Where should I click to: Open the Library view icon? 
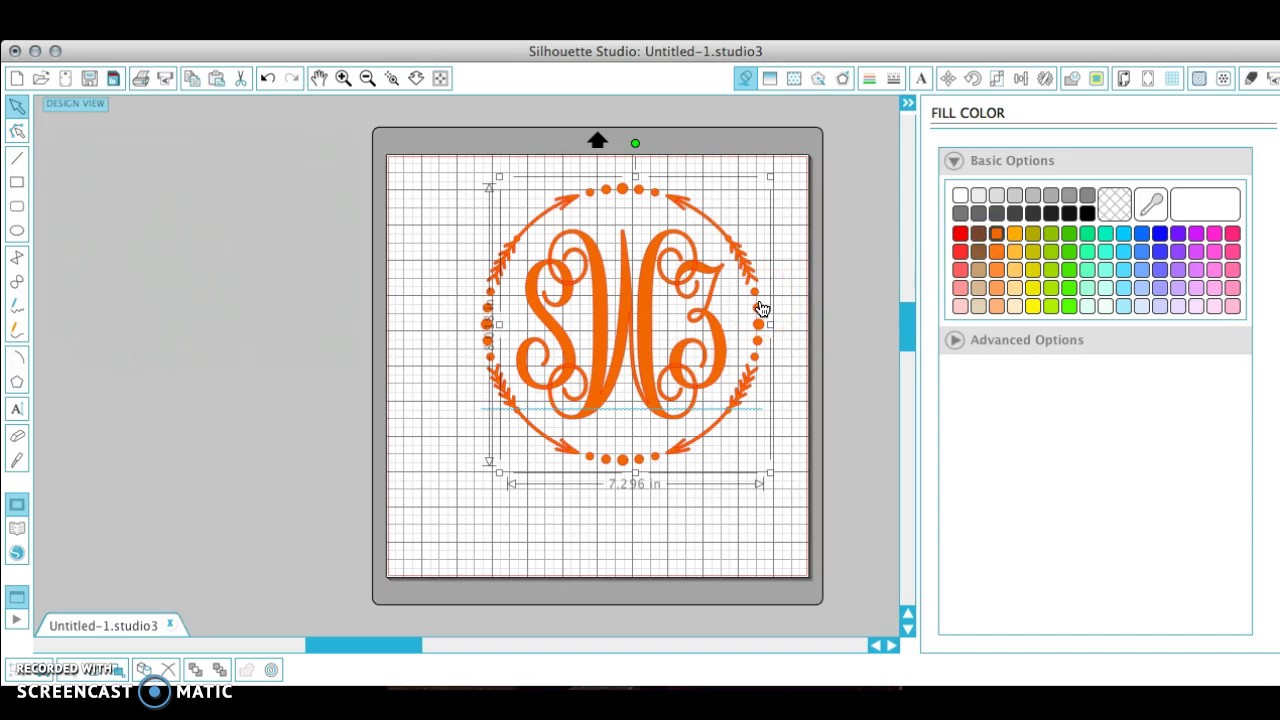(17, 529)
